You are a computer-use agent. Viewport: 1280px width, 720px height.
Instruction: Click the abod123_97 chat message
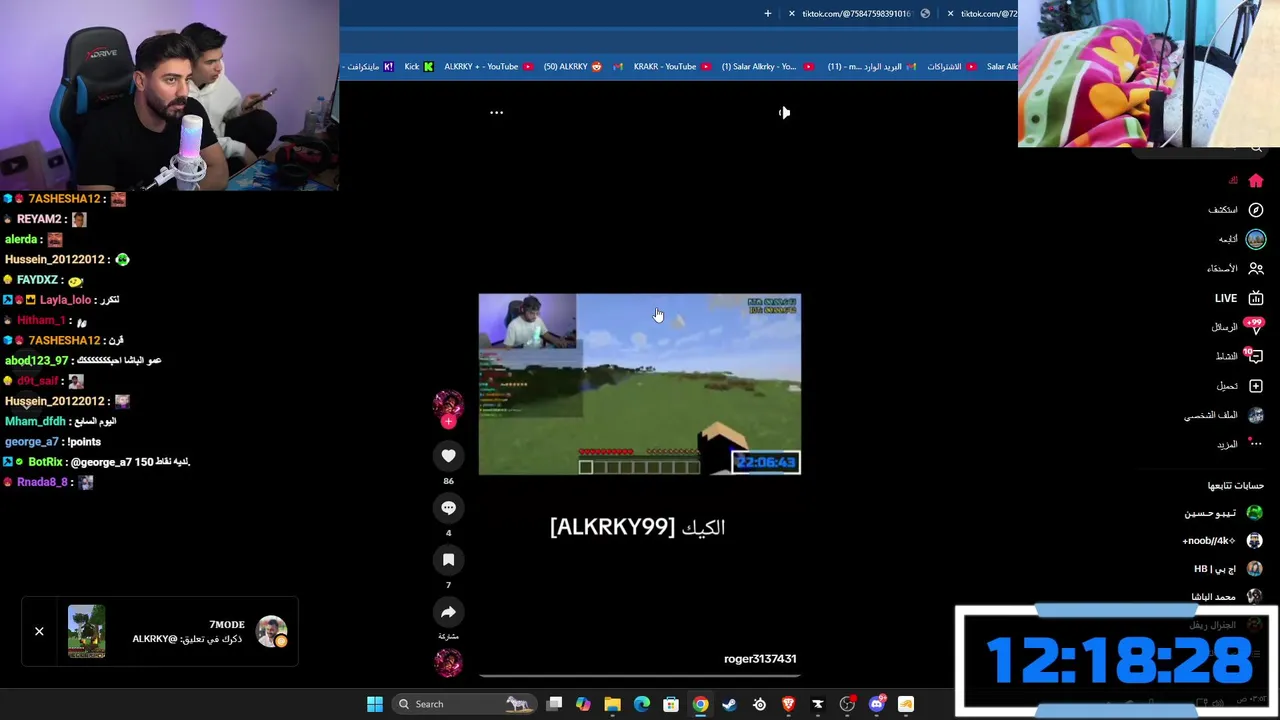pos(83,361)
